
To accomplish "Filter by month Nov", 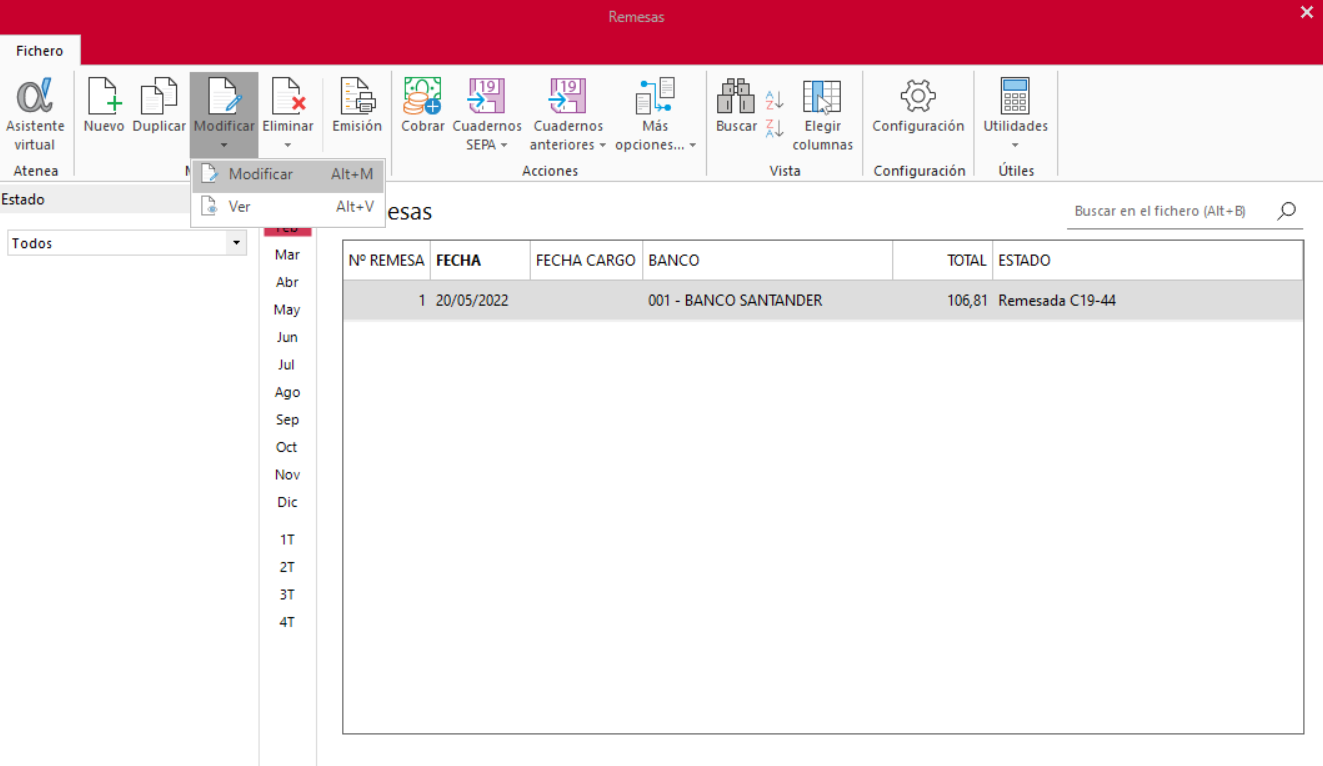I will click(x=287, y=475).
